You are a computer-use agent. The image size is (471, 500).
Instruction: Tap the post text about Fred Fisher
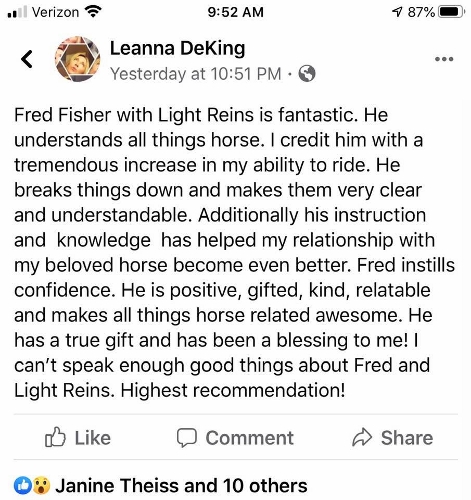234,253
